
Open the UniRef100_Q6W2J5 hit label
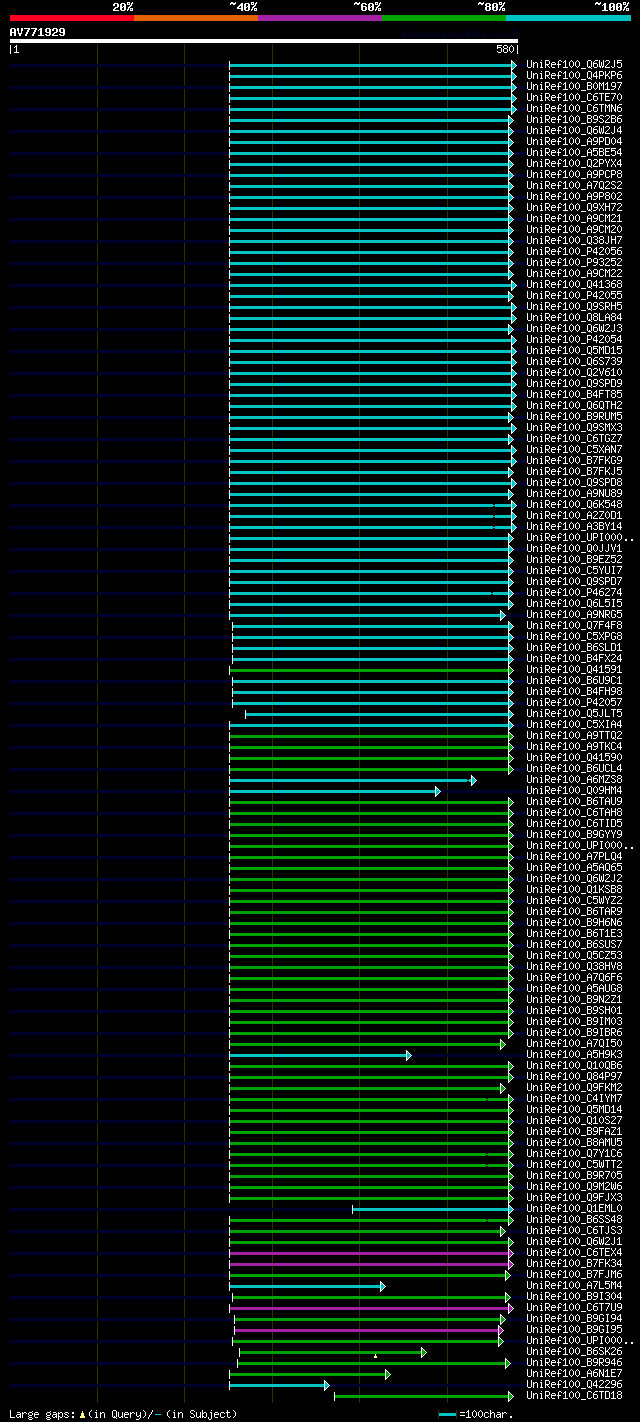pos(574,65)
